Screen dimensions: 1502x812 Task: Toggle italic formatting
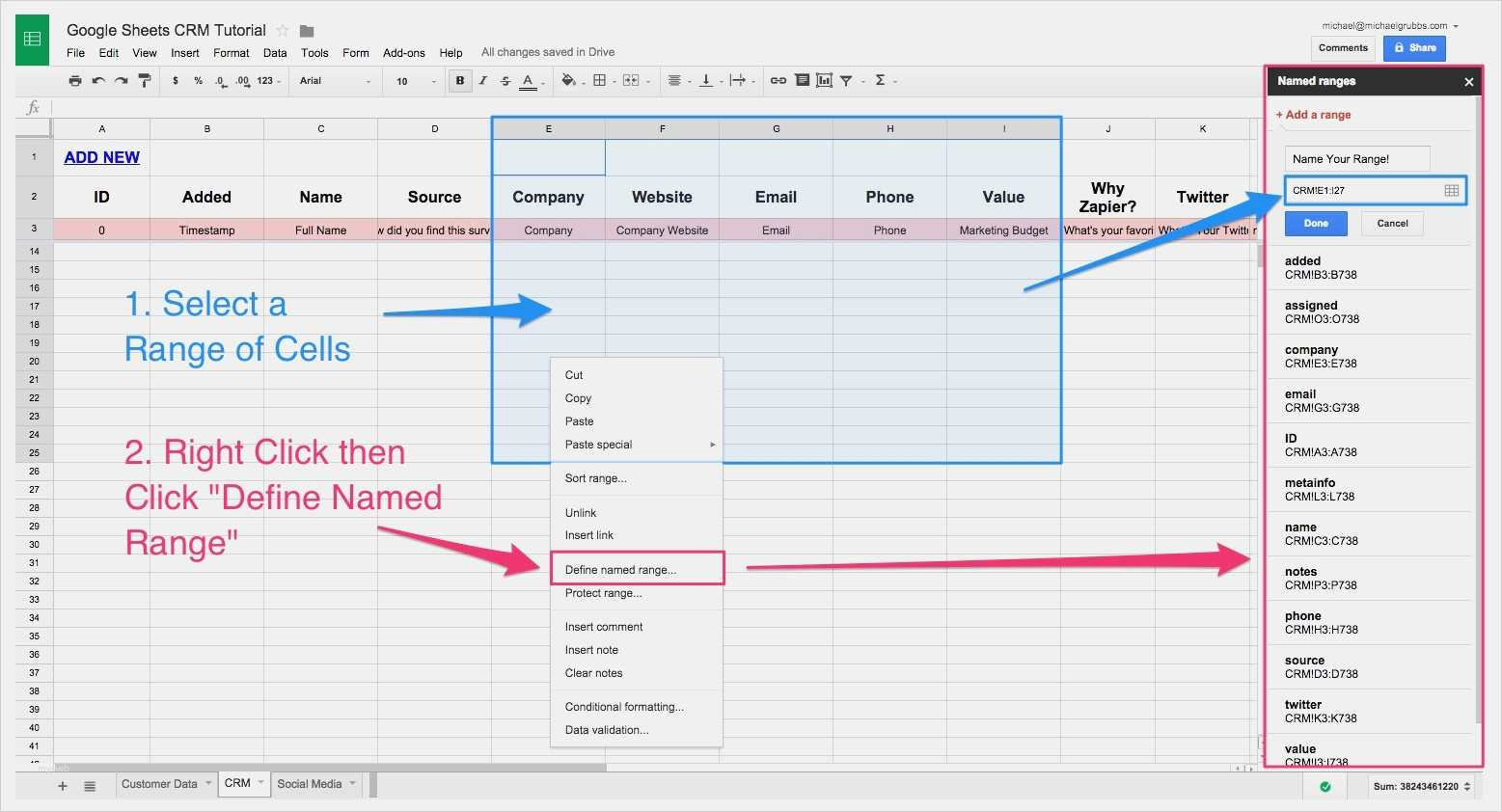tap(482, 81)
